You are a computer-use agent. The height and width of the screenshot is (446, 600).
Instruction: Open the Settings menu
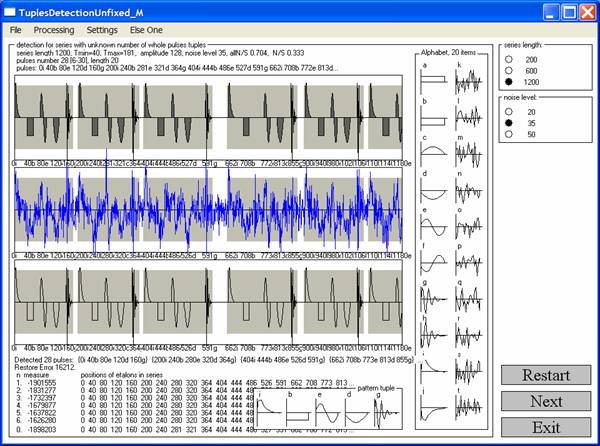click(x=102, y=30)
